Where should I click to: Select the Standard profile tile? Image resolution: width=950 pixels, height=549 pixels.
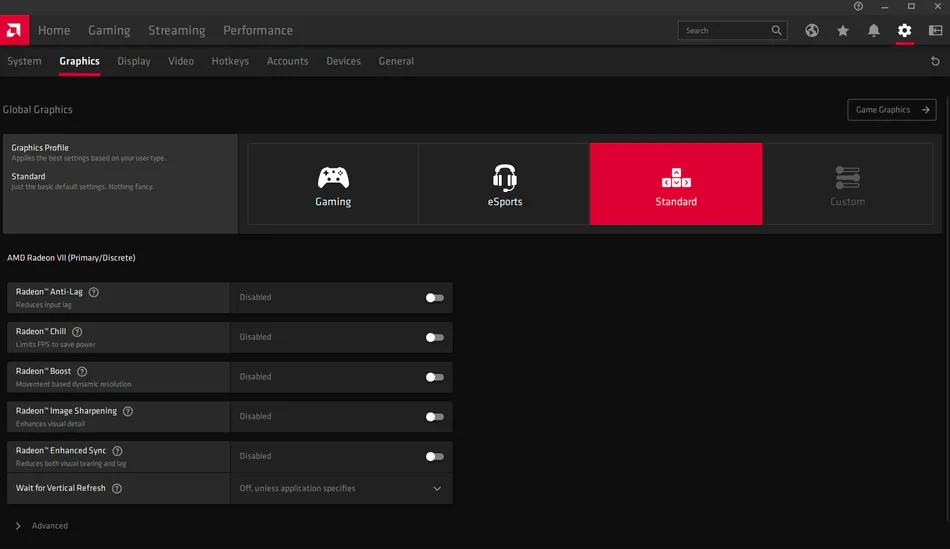(676, 184)
